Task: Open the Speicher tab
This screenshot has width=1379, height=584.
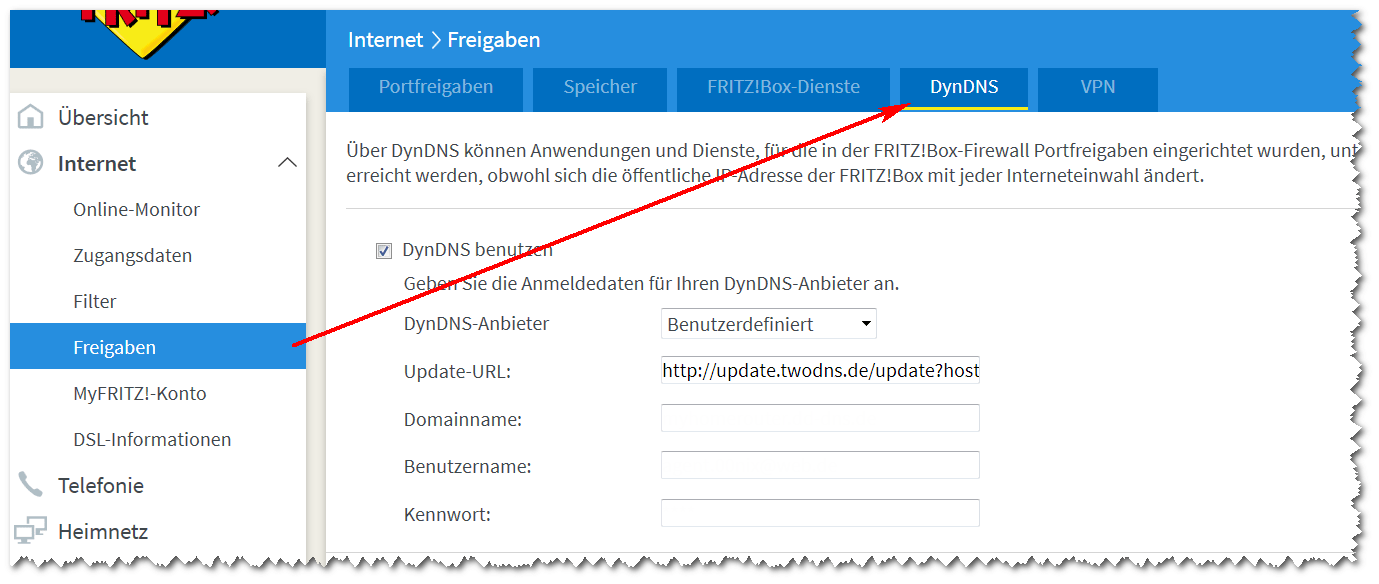Action: [x=600, y=87]
